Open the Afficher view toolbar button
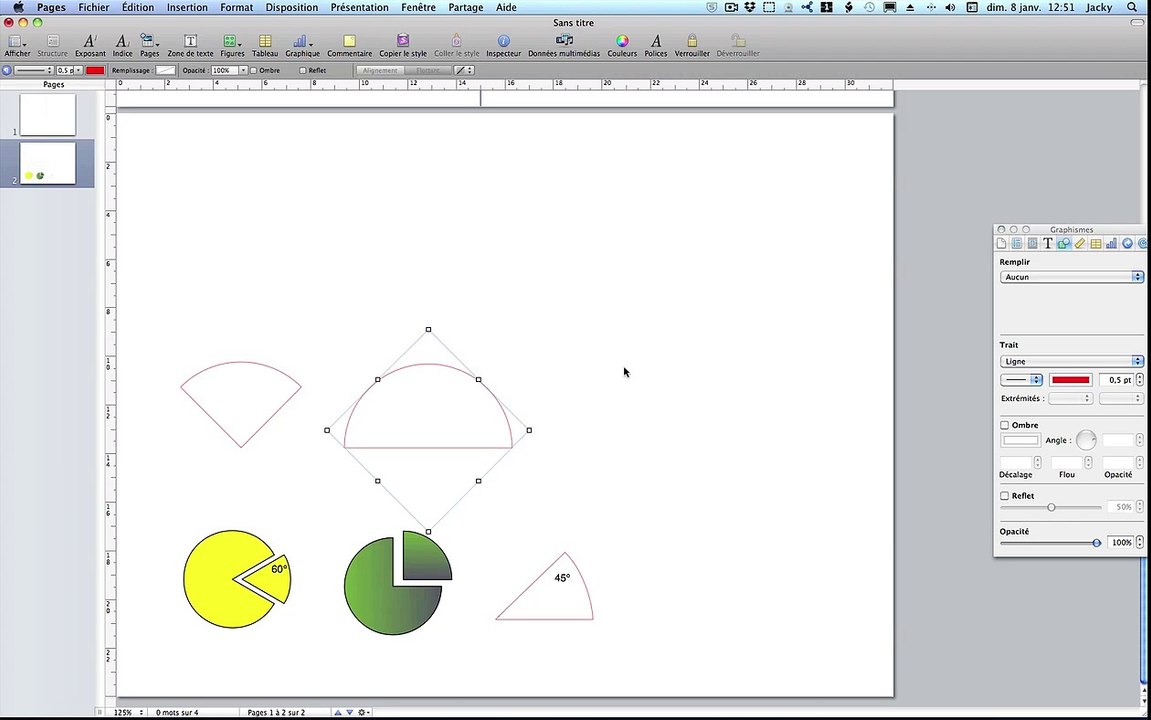 click(x=17, y=45)
